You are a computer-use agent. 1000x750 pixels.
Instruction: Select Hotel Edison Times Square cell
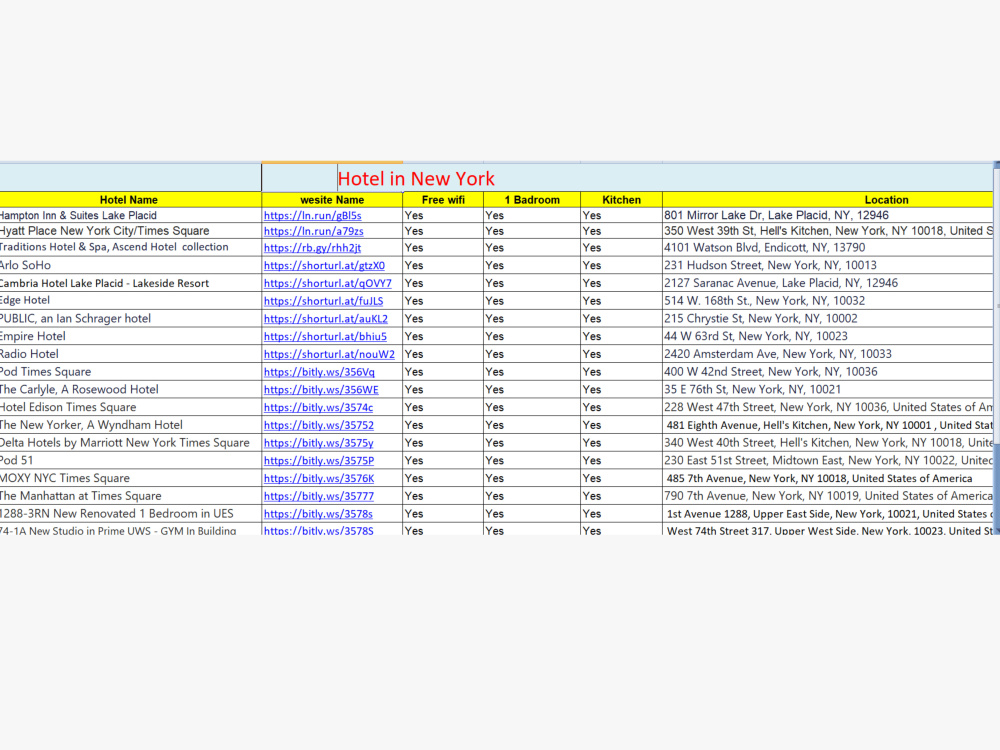click(130, 407)
